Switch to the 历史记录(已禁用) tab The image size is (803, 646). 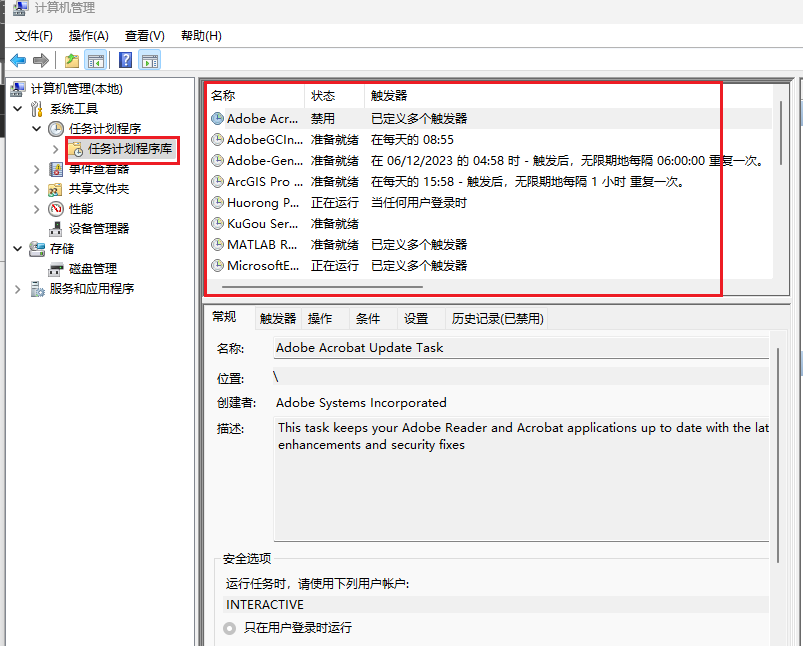[497, 319]
